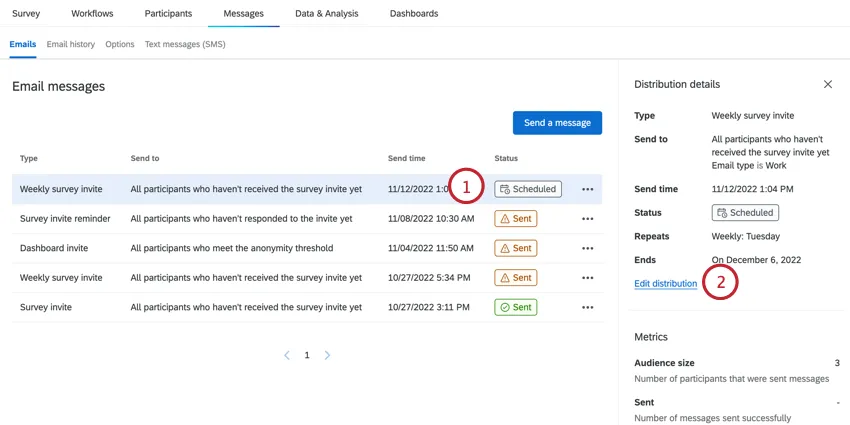Switch to the Email history tab
The width and height of the screenshot is (850, 425).
[71, 44]
